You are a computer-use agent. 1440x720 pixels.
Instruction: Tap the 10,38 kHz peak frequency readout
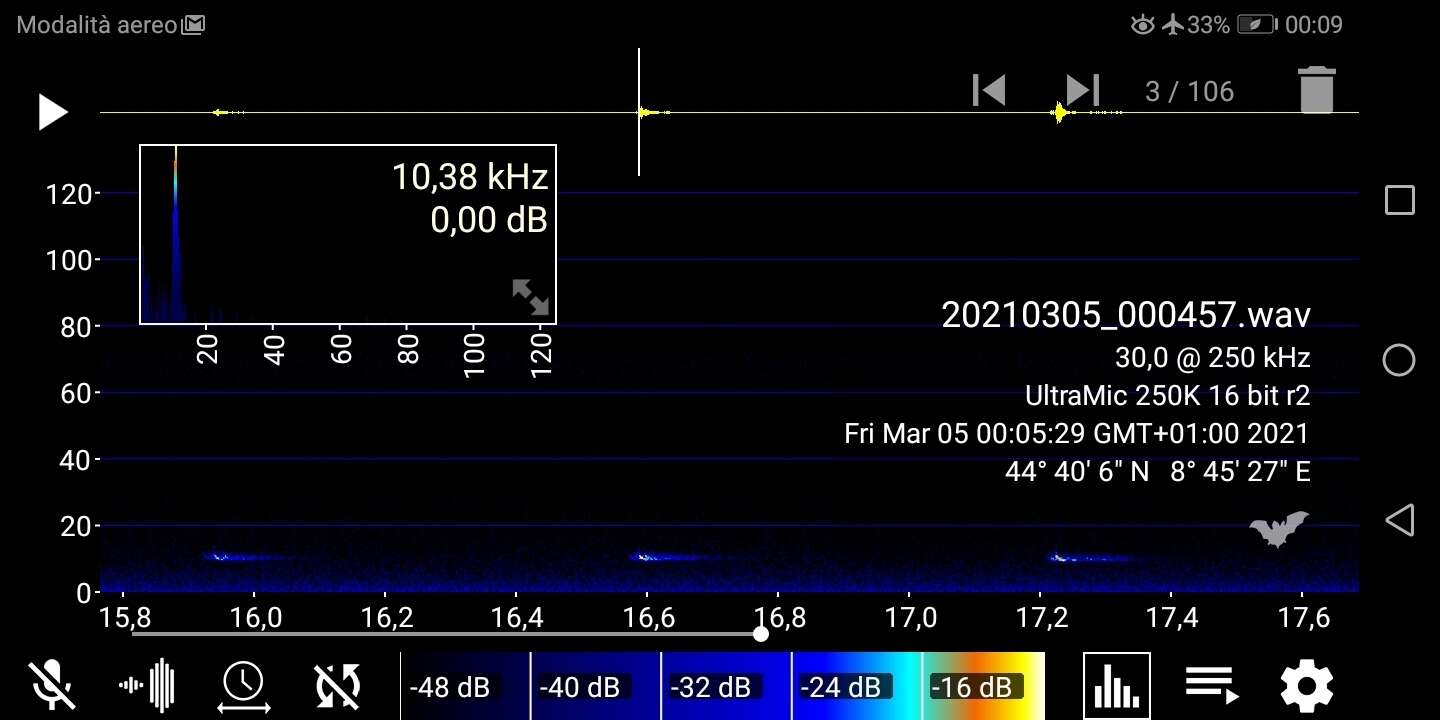(470, 177)
